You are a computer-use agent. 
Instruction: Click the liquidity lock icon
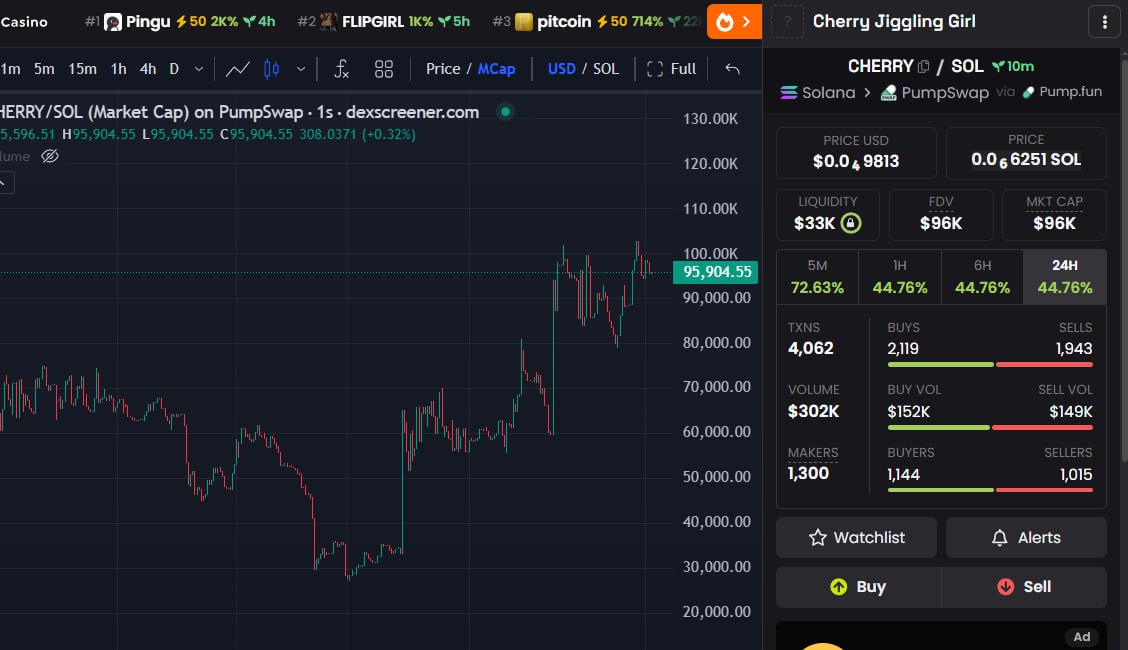pos(850,223)
